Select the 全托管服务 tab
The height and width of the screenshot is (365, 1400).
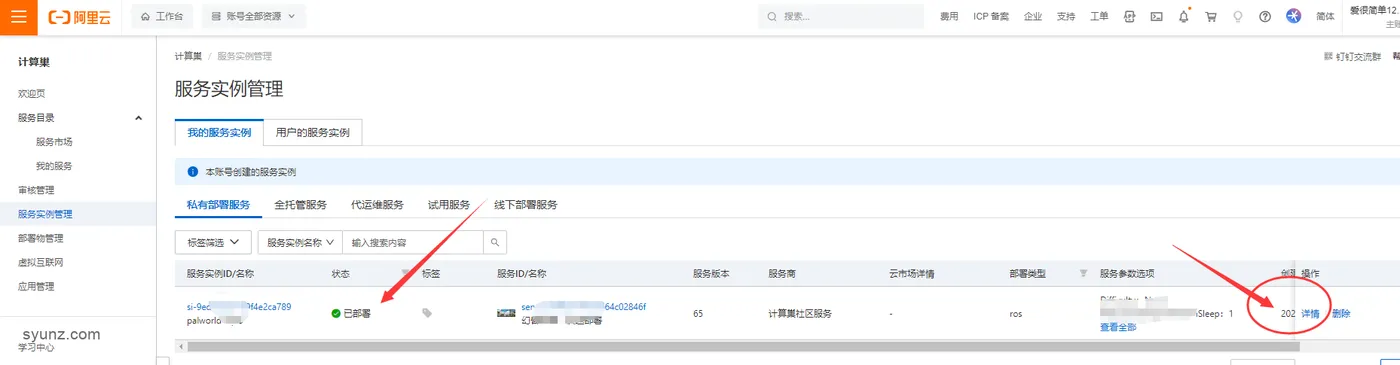[301, 205]
